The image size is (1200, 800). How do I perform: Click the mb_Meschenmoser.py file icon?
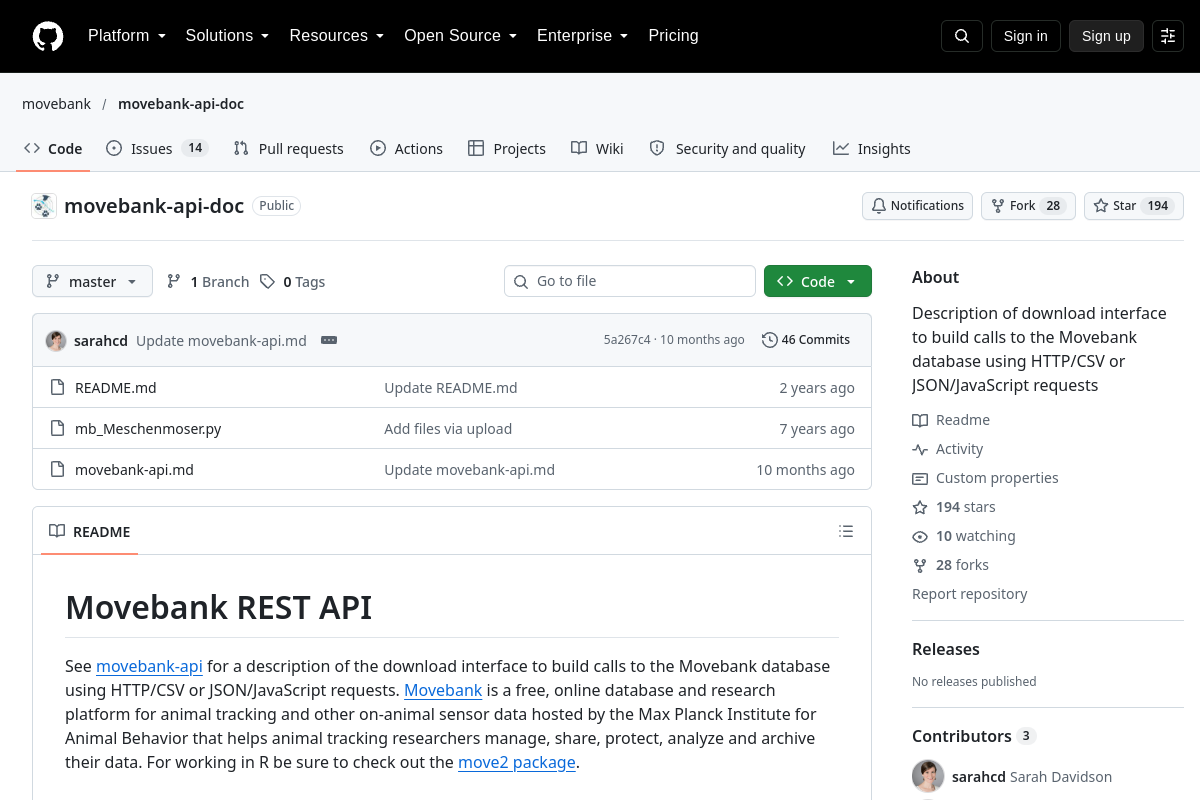click(x=57, y=429)
